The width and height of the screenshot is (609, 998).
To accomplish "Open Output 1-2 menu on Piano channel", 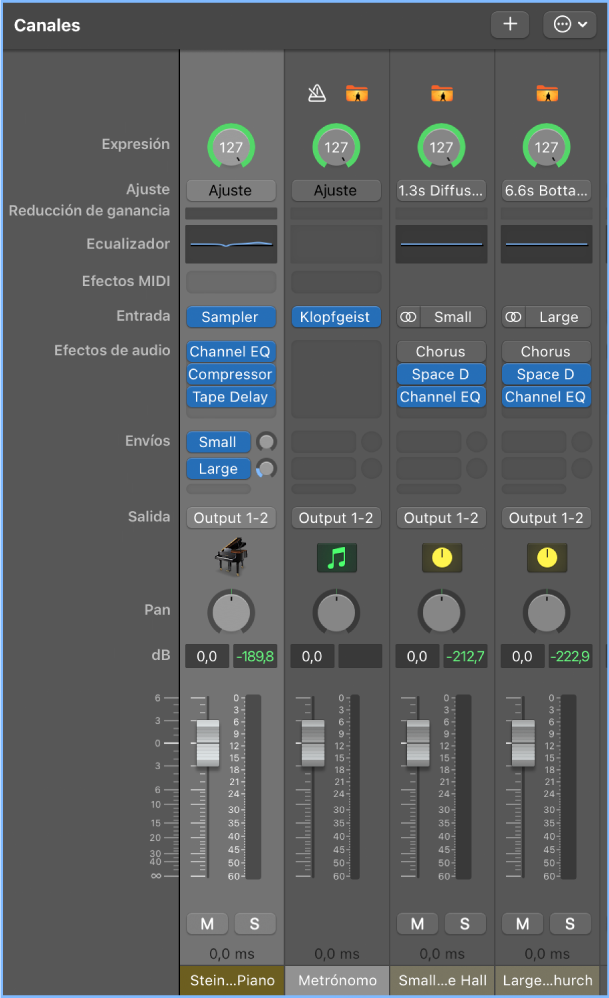I will pos(231,518).
